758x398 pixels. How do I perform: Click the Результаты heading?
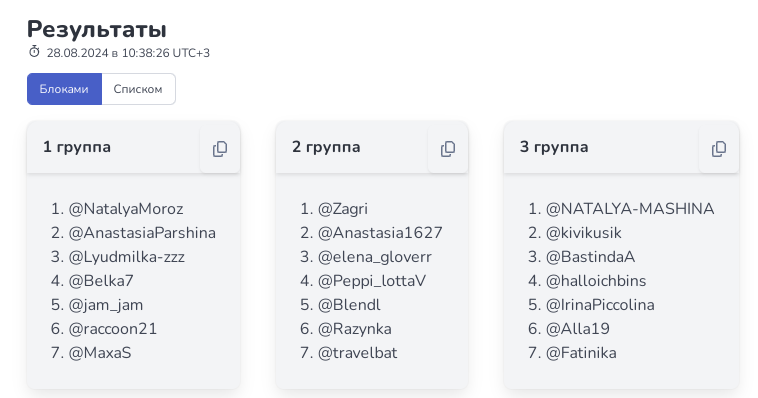click(97, 29)
